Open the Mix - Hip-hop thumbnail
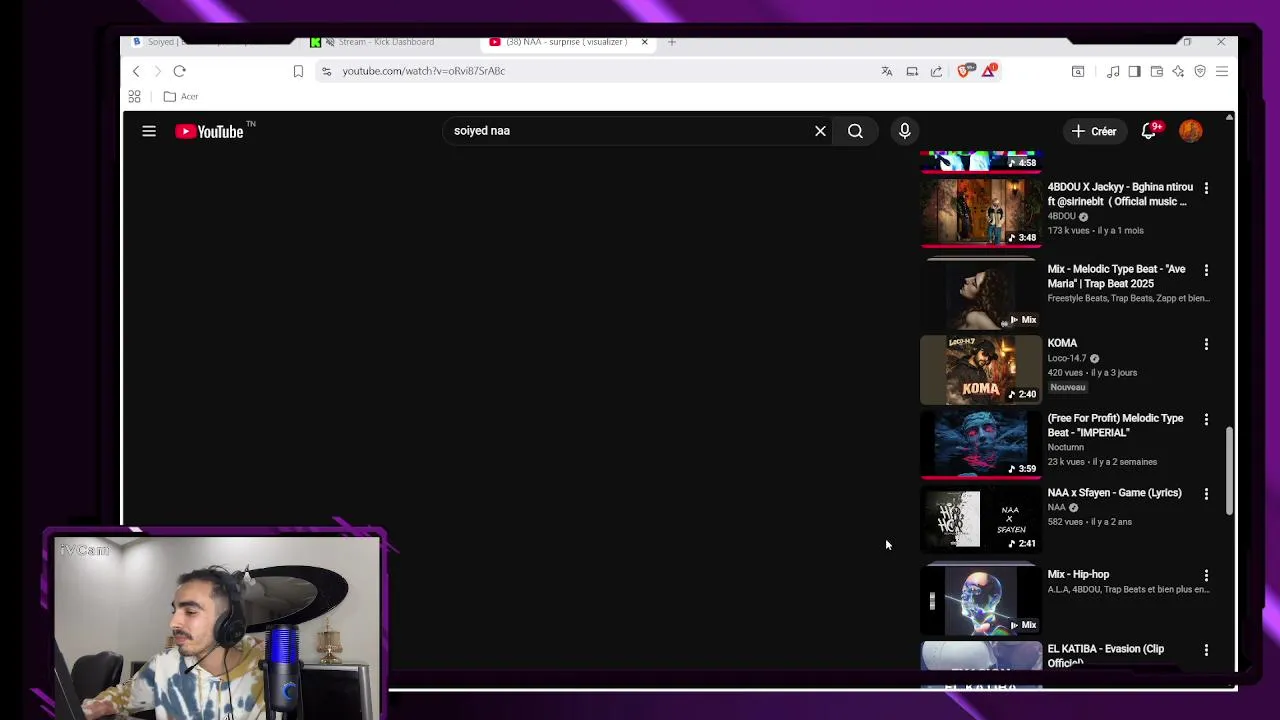Image resolution: width=1280 pixels, height=720 pixels. 981,600
